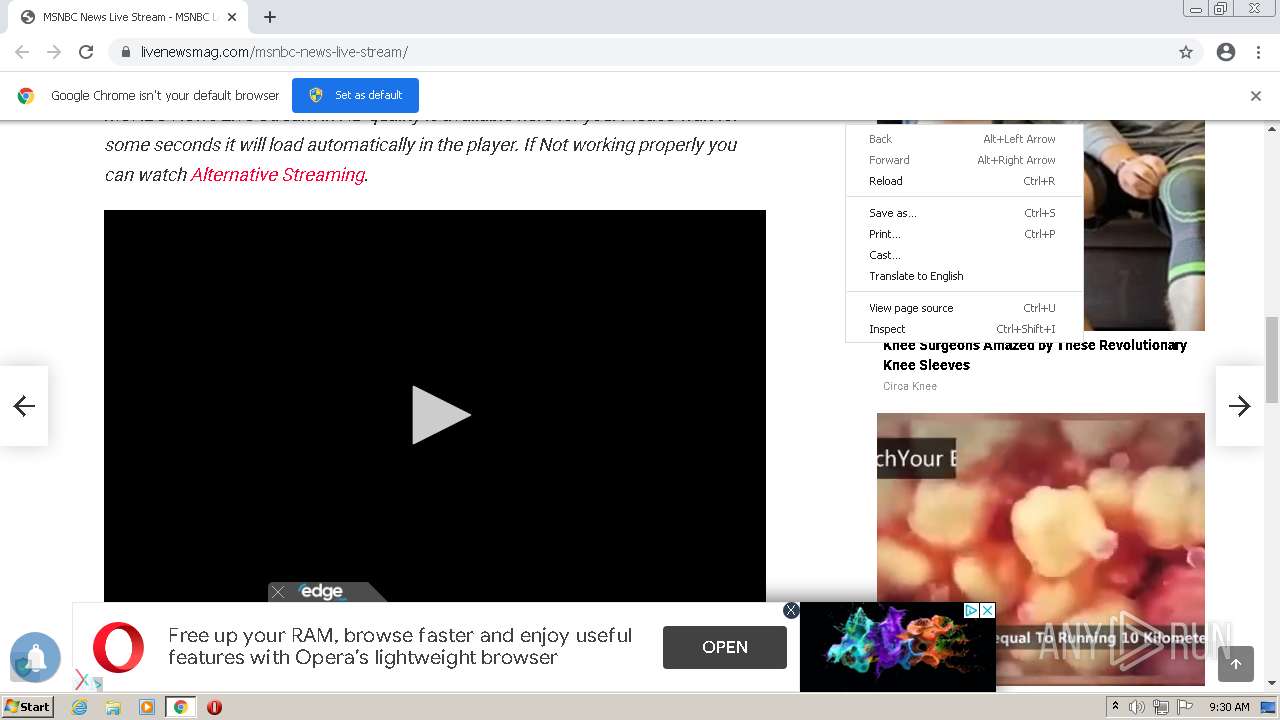Open the Action Center flag tray icon
This screenshot has width=1280, height=720.
1185,707
